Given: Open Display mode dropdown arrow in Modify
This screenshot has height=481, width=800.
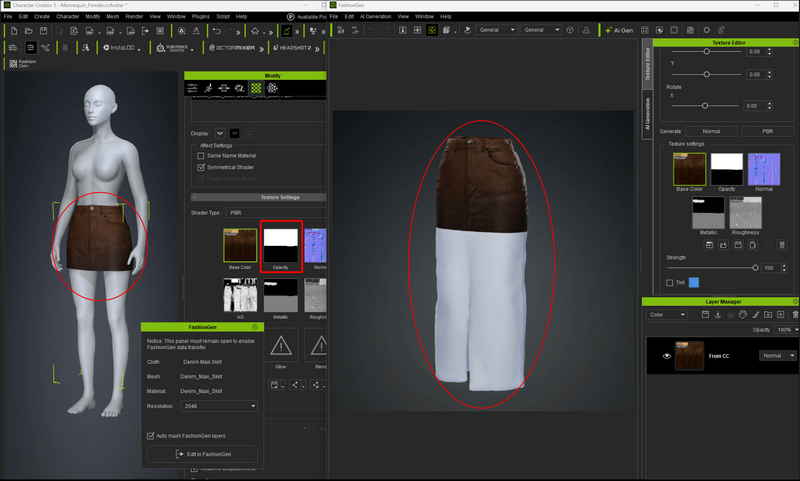Looking at the screenshot, I should (220, 133).
